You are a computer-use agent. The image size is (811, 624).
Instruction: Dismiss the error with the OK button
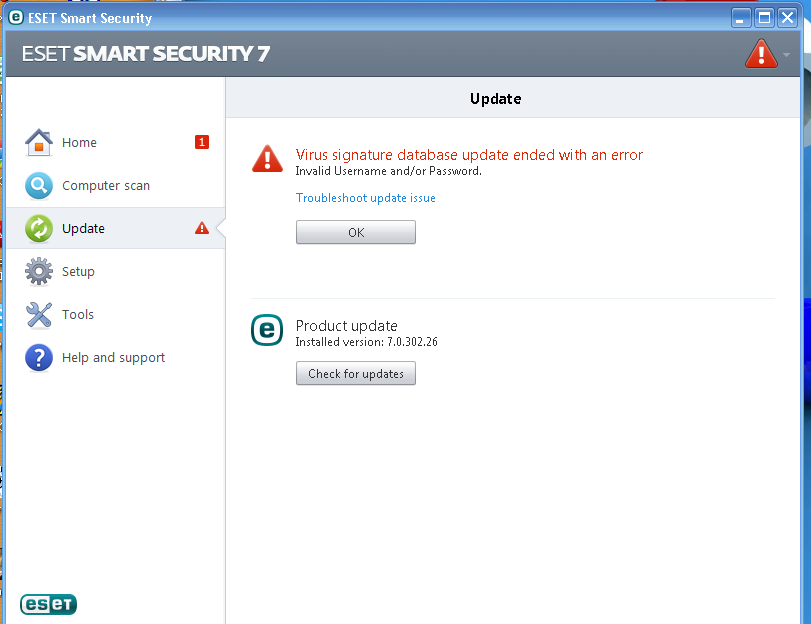pos(356,232)
